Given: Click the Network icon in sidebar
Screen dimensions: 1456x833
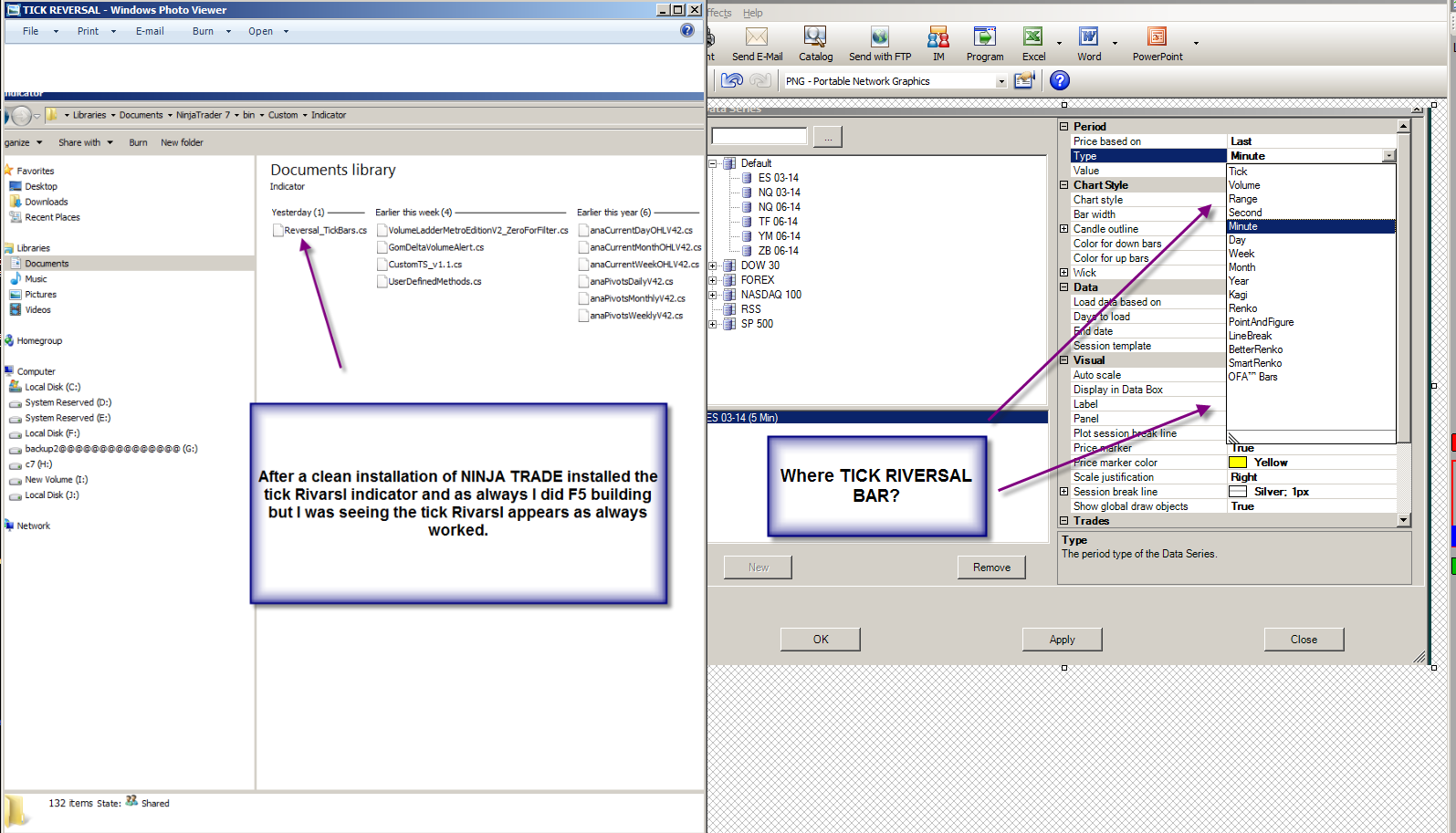Looking at the screenshot, I should (x=9, y=526).
